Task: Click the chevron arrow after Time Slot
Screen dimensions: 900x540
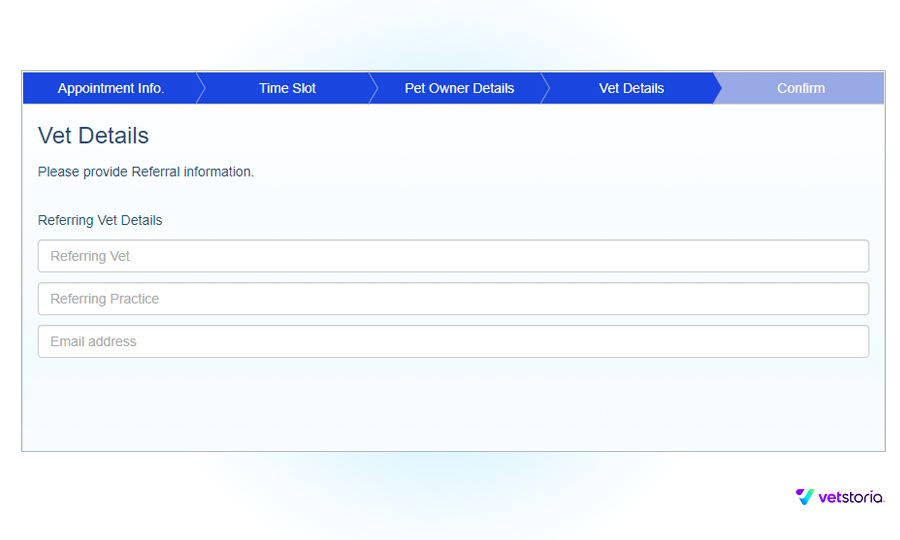Action: click(x=374, y=88)
